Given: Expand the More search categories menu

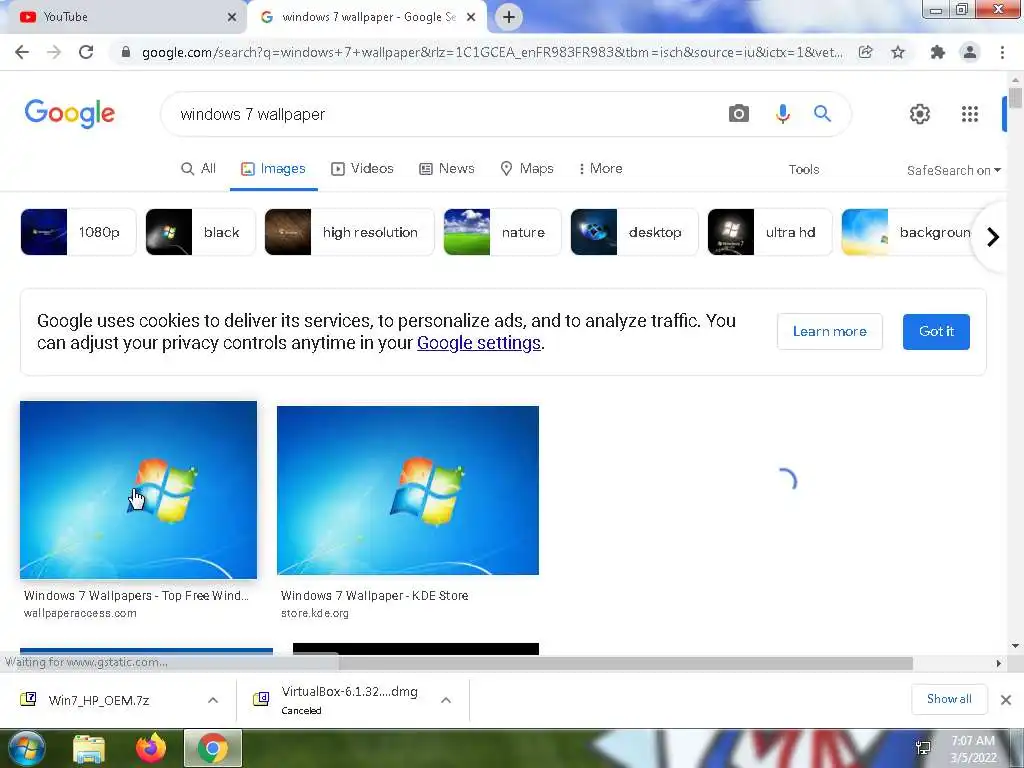Looking at the screenshot, I should (600, 168).
